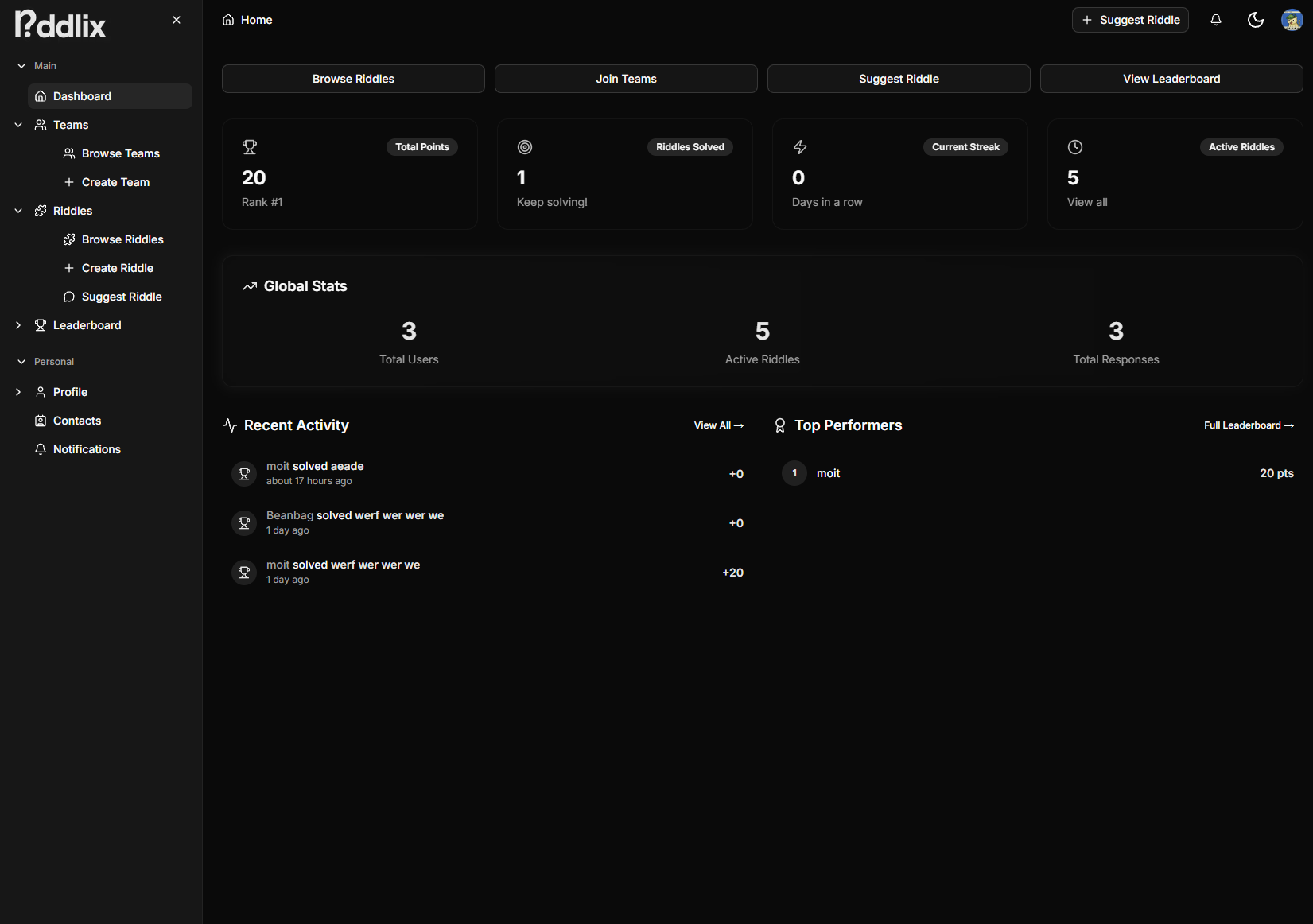
Task: Open the notifications bell in header
Action: 1215,20
